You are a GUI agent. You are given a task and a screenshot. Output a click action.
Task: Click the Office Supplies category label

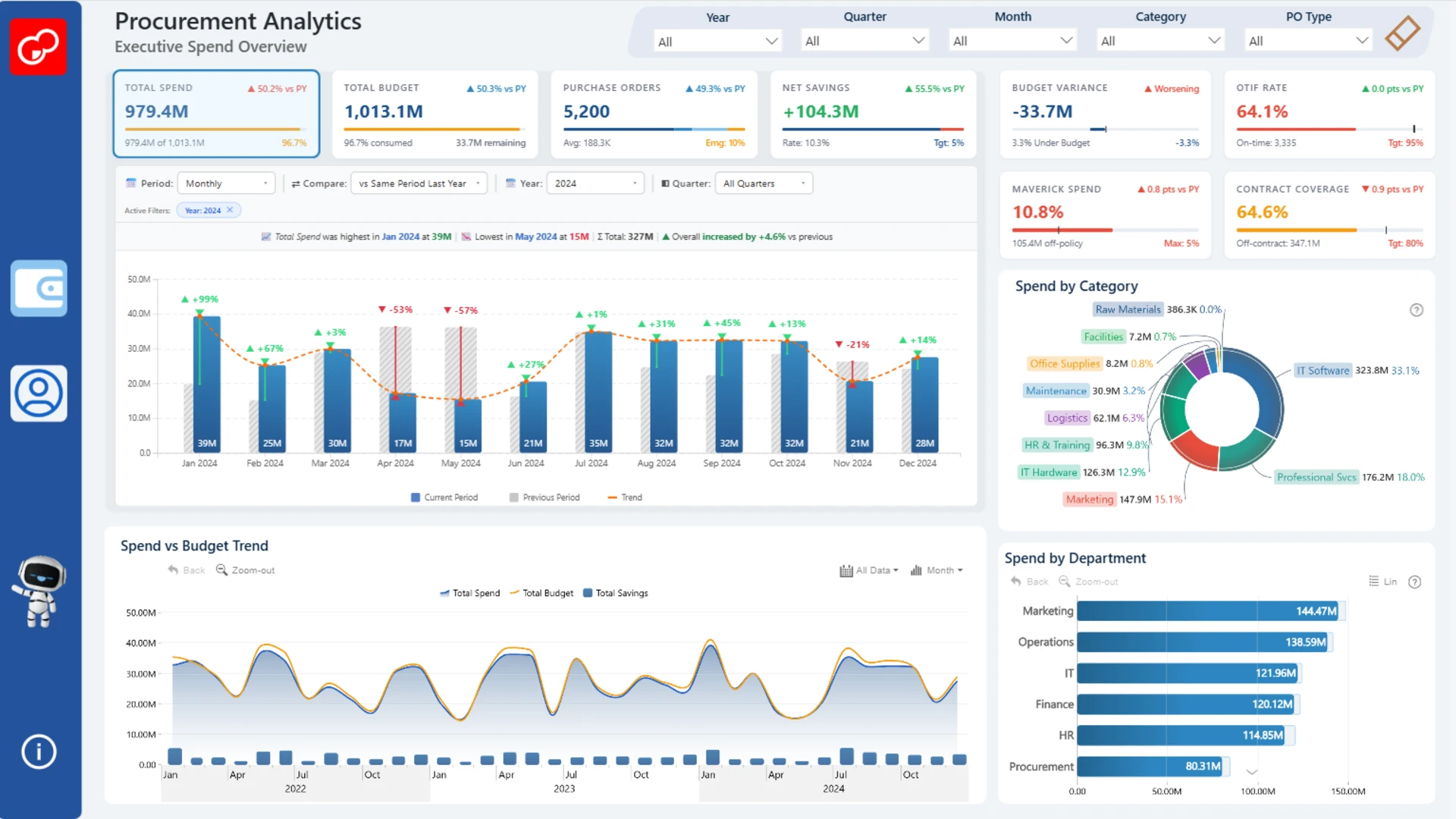pos(1065,364)
